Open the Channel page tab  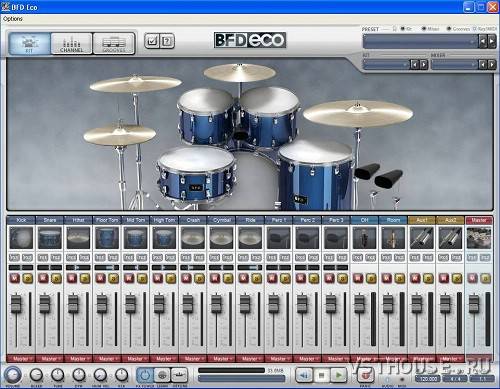point(71,43)
